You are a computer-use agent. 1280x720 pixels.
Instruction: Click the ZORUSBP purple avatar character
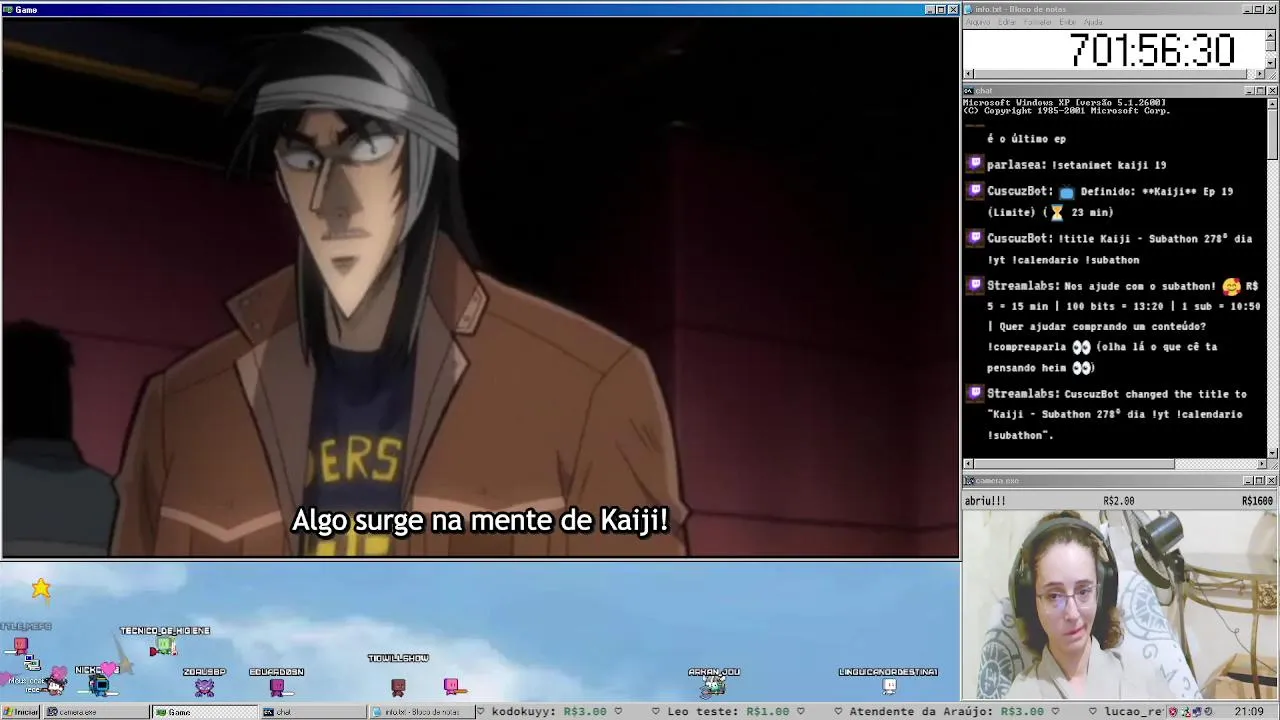[204, 687]
